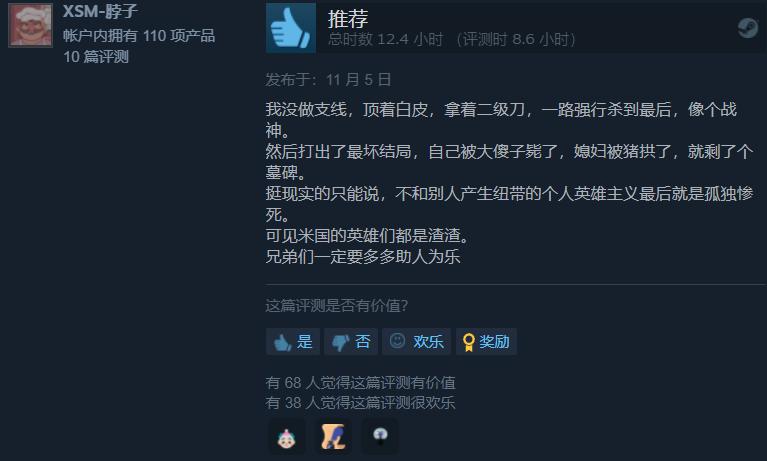Rate the review helpful with 是
Image resolution: width=767 pixels, height=461 pixels.
click(293, 342)
